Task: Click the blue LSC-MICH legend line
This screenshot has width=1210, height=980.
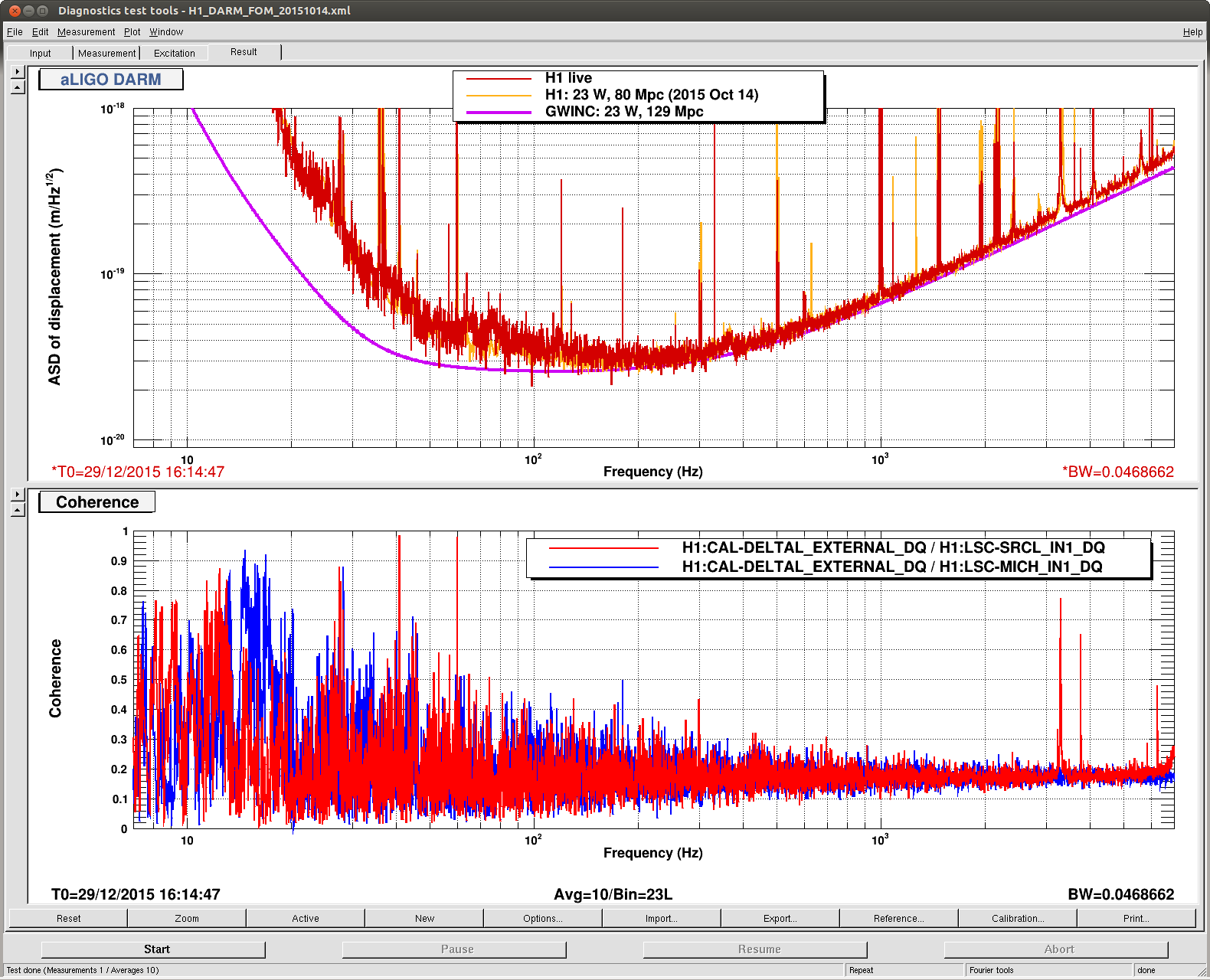Action: click(x=603, y=567)
